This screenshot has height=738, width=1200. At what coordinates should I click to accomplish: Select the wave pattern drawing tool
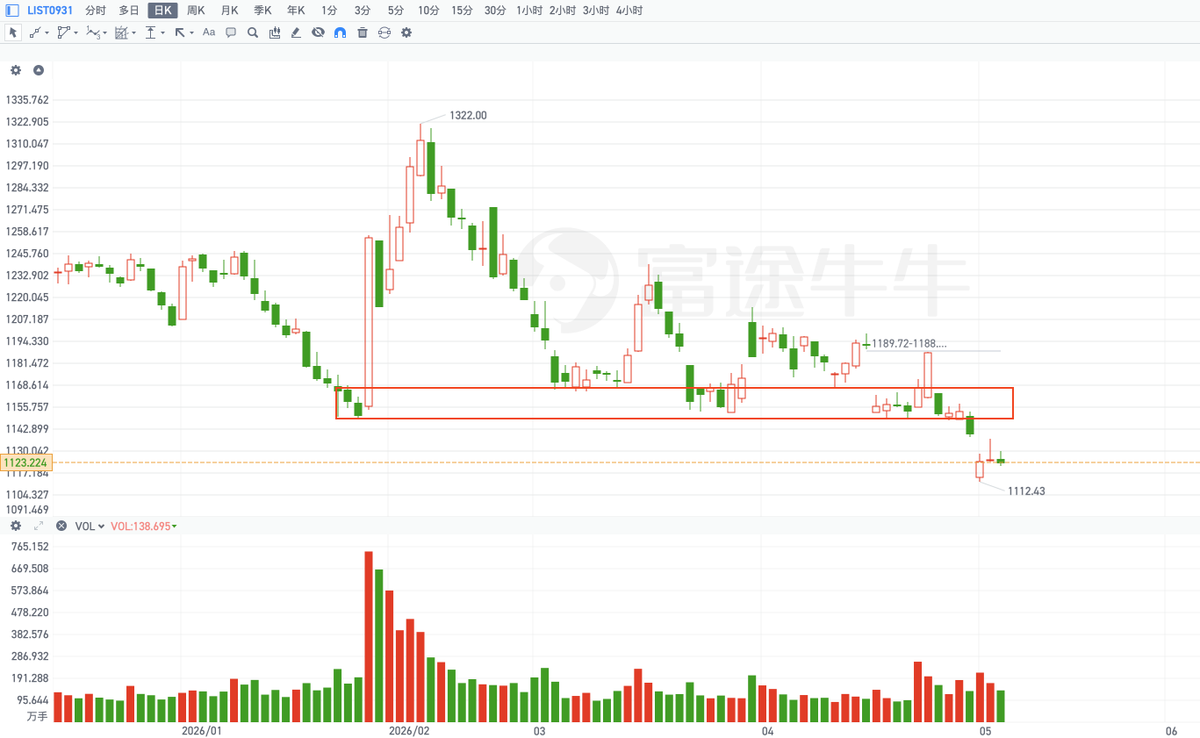[x=92, y=32]
